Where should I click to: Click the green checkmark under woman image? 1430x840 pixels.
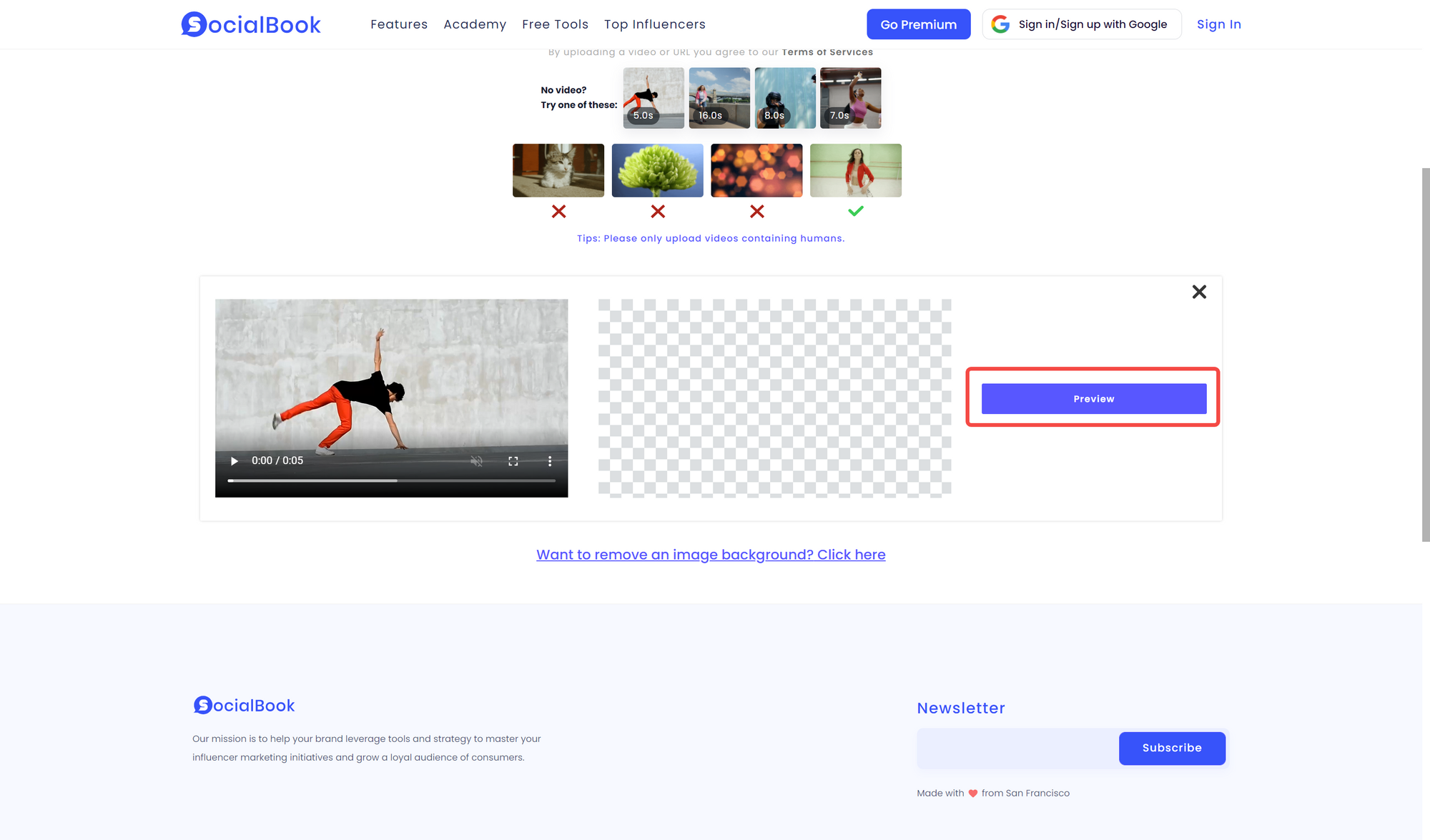pyautogui.click(x=856, y=211)
